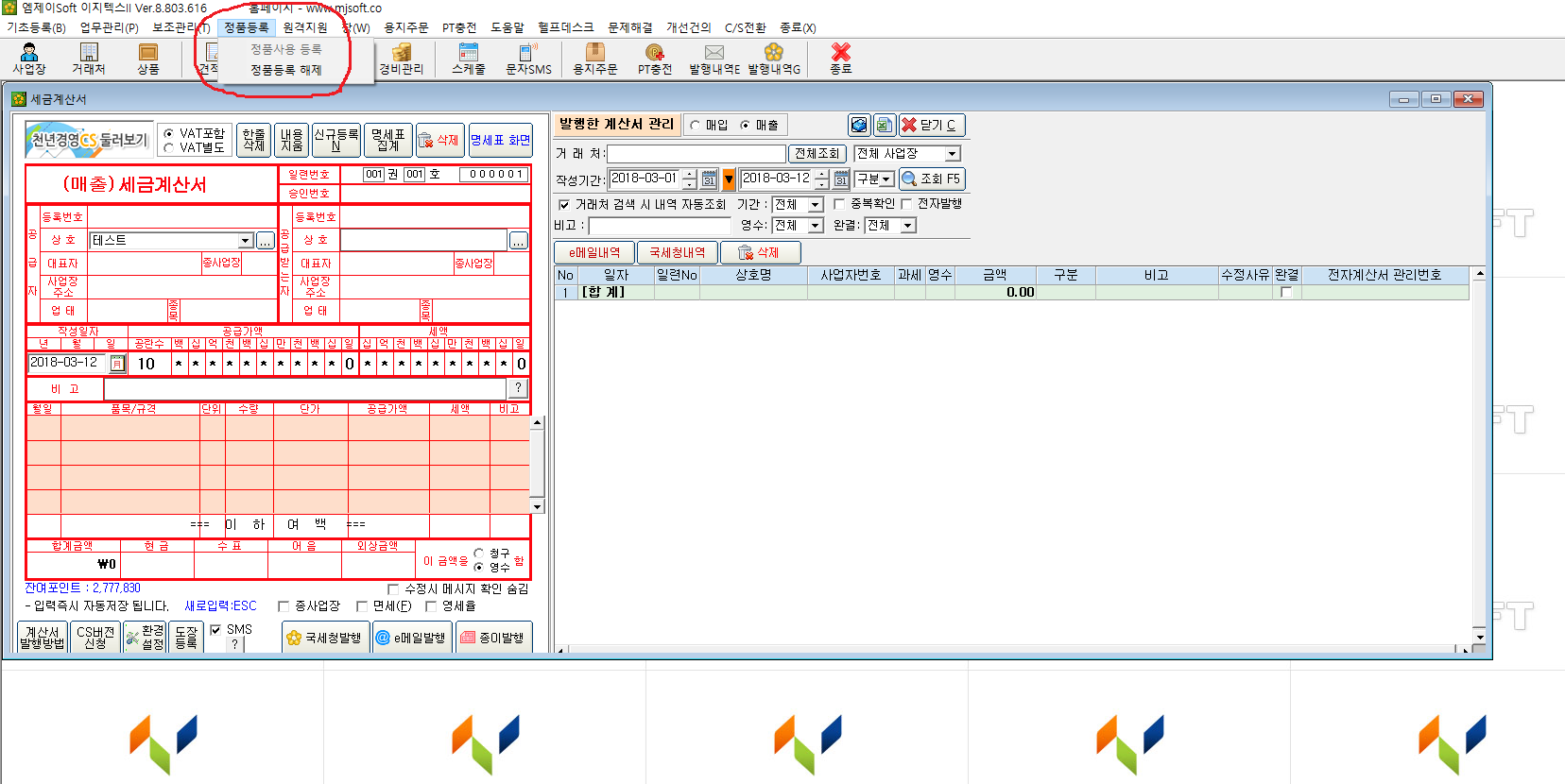Open the 발행내역G flower icon
Screen dimensions: 1565x784
pyautogui.click(x=774, y=59)
